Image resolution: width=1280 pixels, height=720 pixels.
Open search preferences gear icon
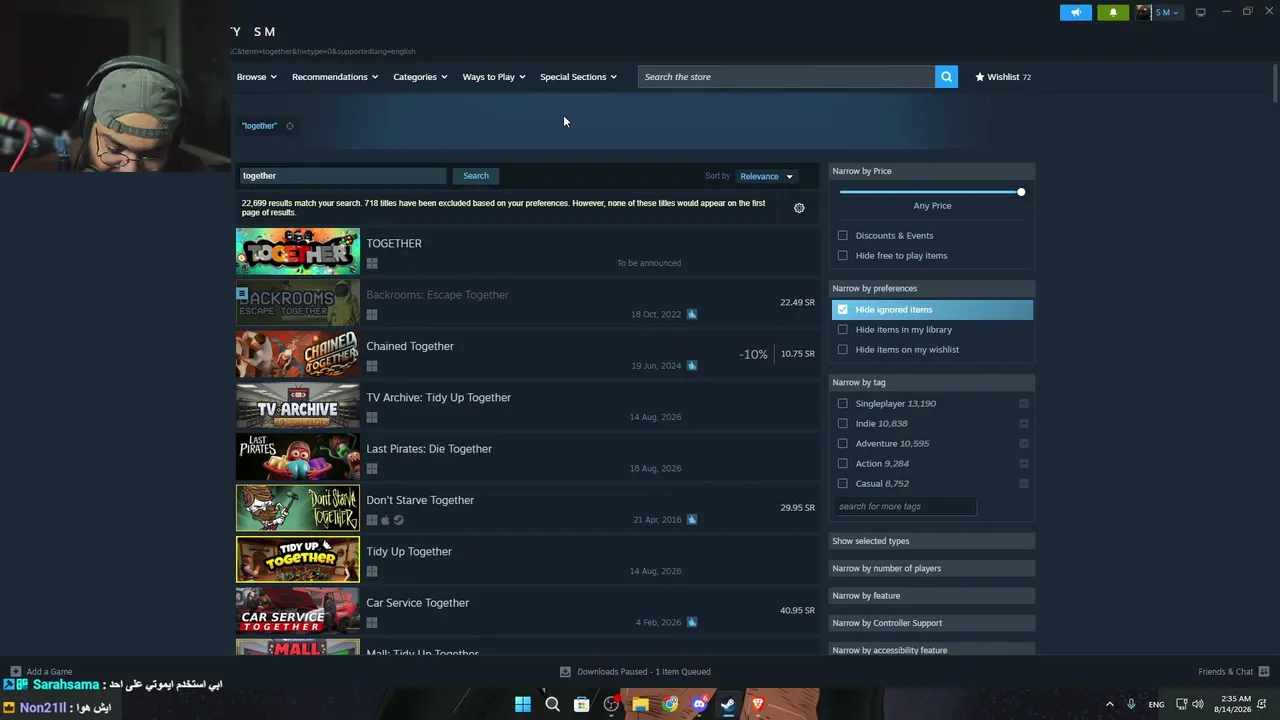pos(799,208)
